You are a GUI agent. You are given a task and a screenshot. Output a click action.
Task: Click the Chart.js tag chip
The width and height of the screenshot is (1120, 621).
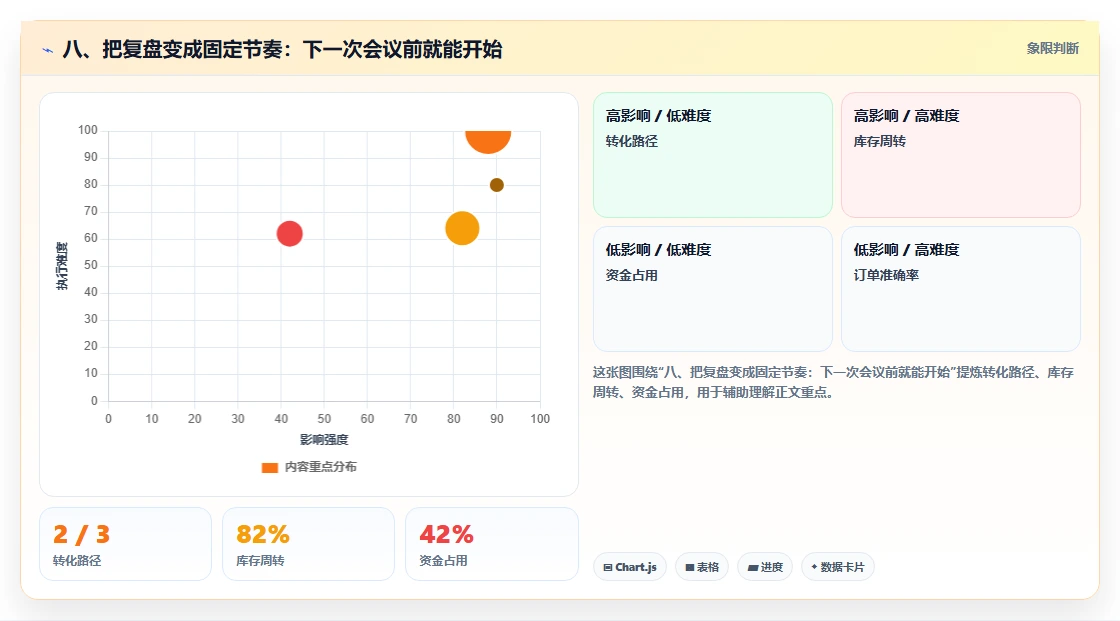click(x=630, y=567)
